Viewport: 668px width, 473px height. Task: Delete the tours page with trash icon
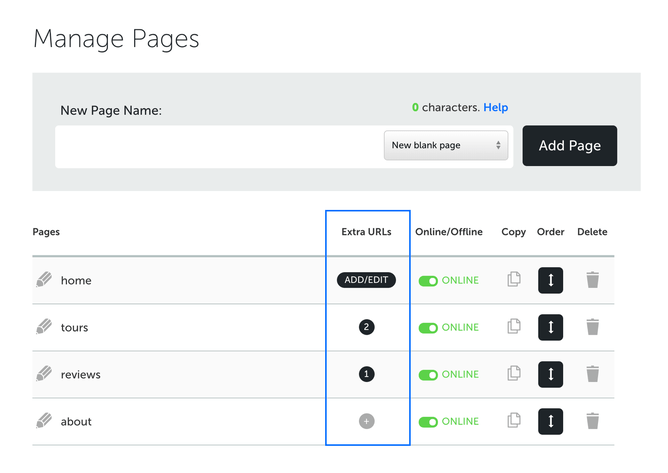592,327
